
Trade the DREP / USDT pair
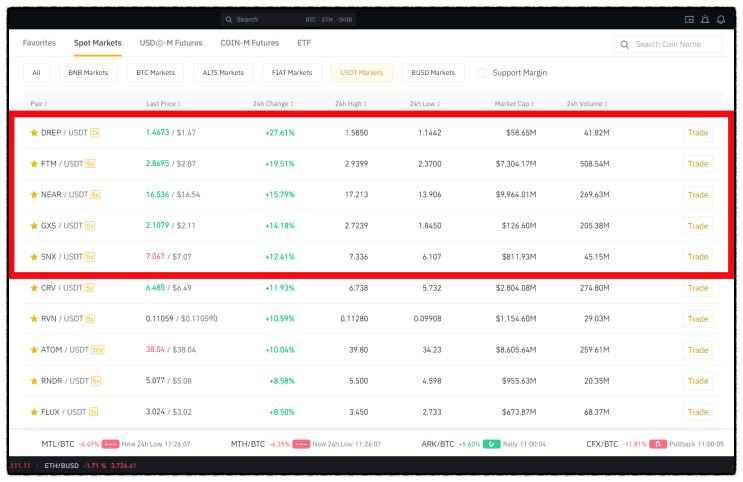point(698,133)
